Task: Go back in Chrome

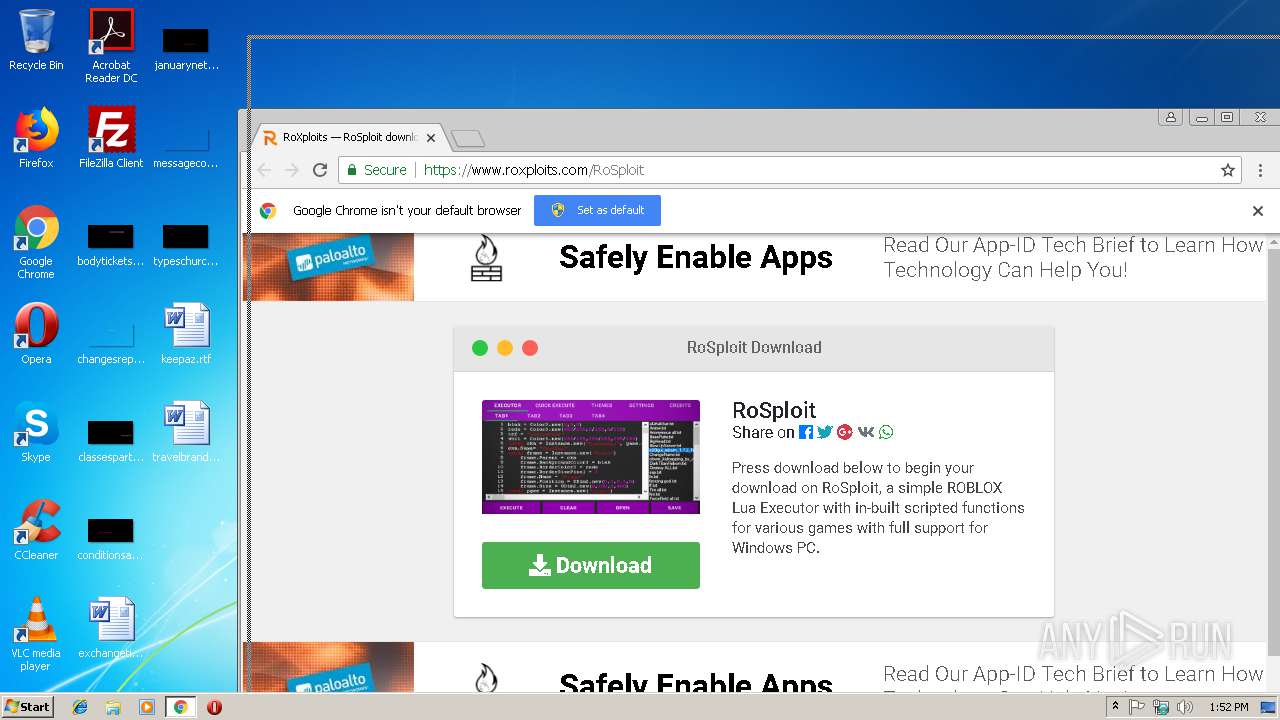Action: 264,170
